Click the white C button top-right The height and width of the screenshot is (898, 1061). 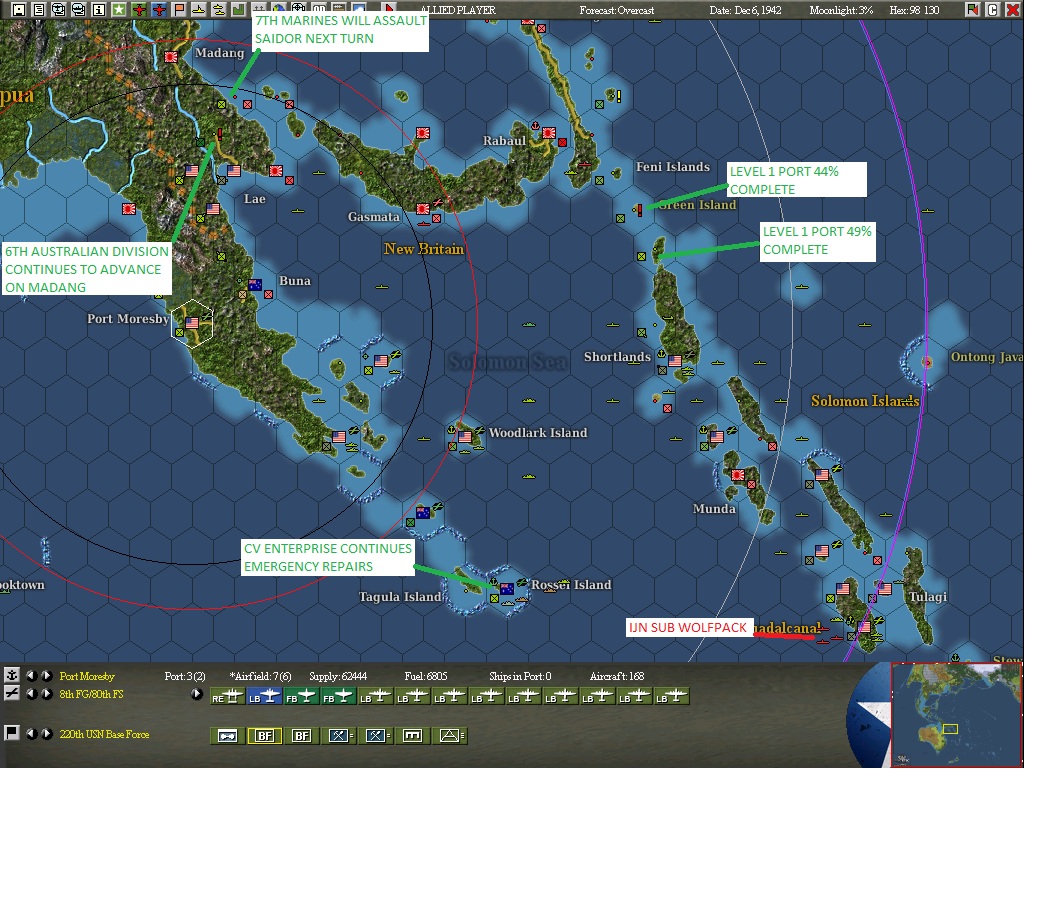pyautogui.click(x=993, y=9)
